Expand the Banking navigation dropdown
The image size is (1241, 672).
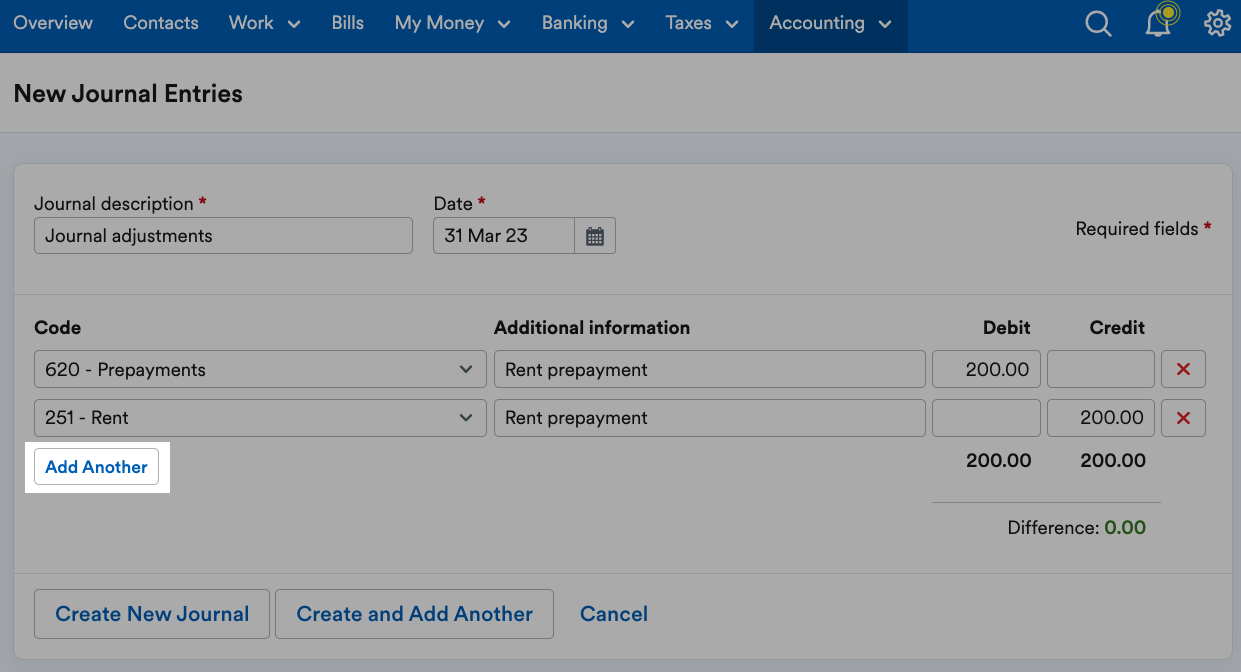coord(587,23)
